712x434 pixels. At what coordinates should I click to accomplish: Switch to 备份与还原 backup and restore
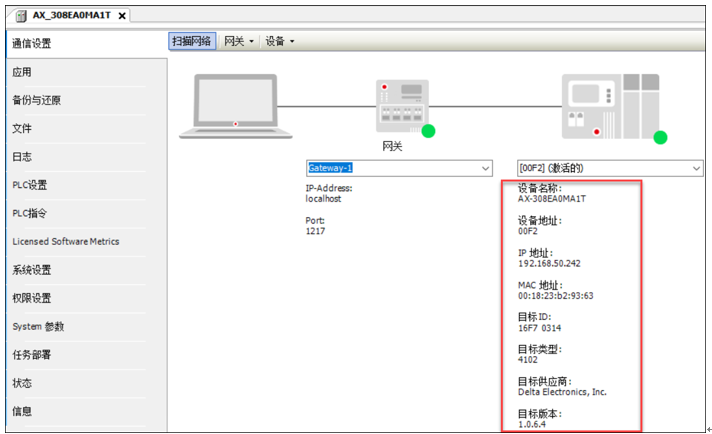click(36, 100)
